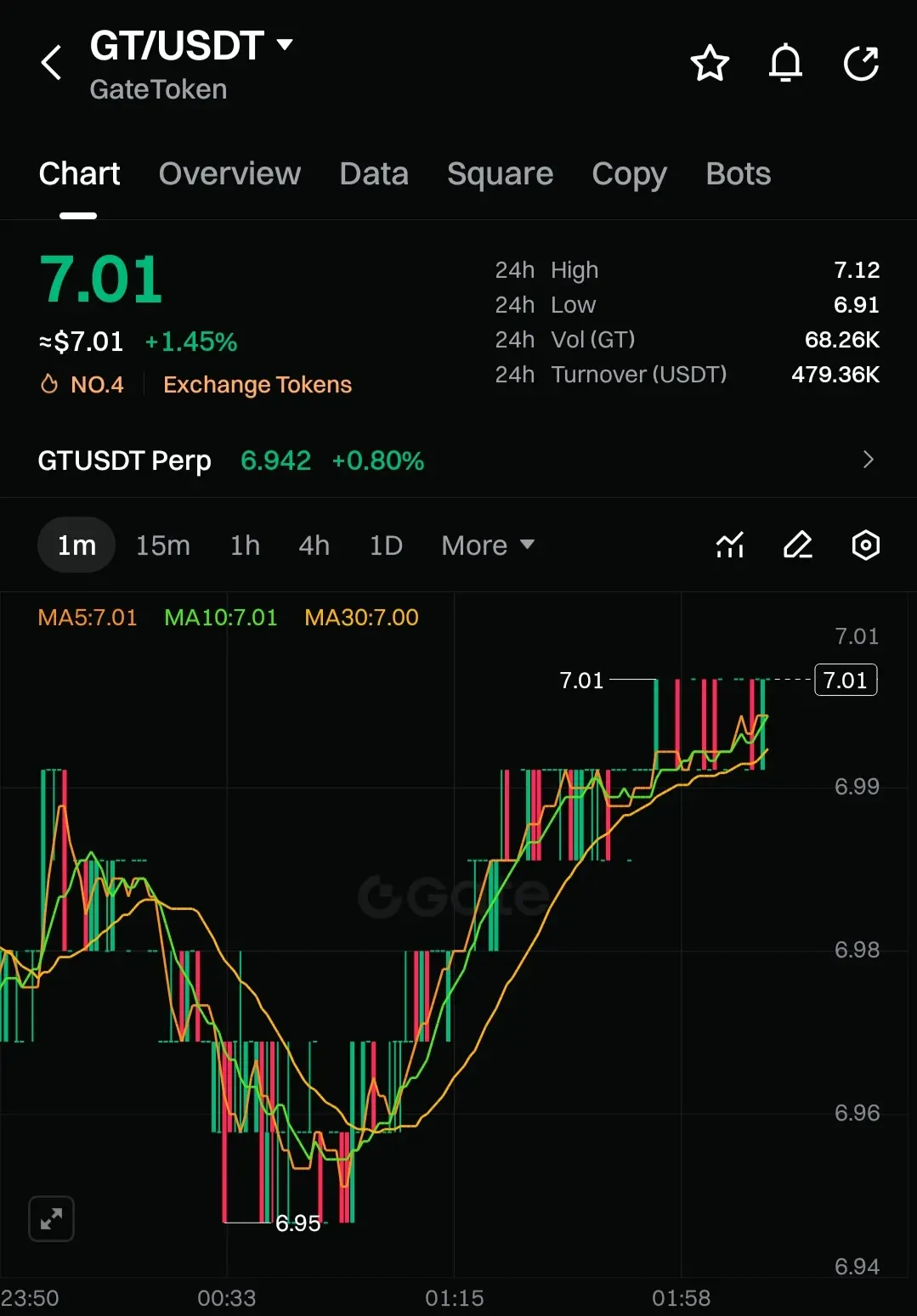The image size is (917, 1316).
Task: Open the chart indicators icon
Action: click(730, 545)
